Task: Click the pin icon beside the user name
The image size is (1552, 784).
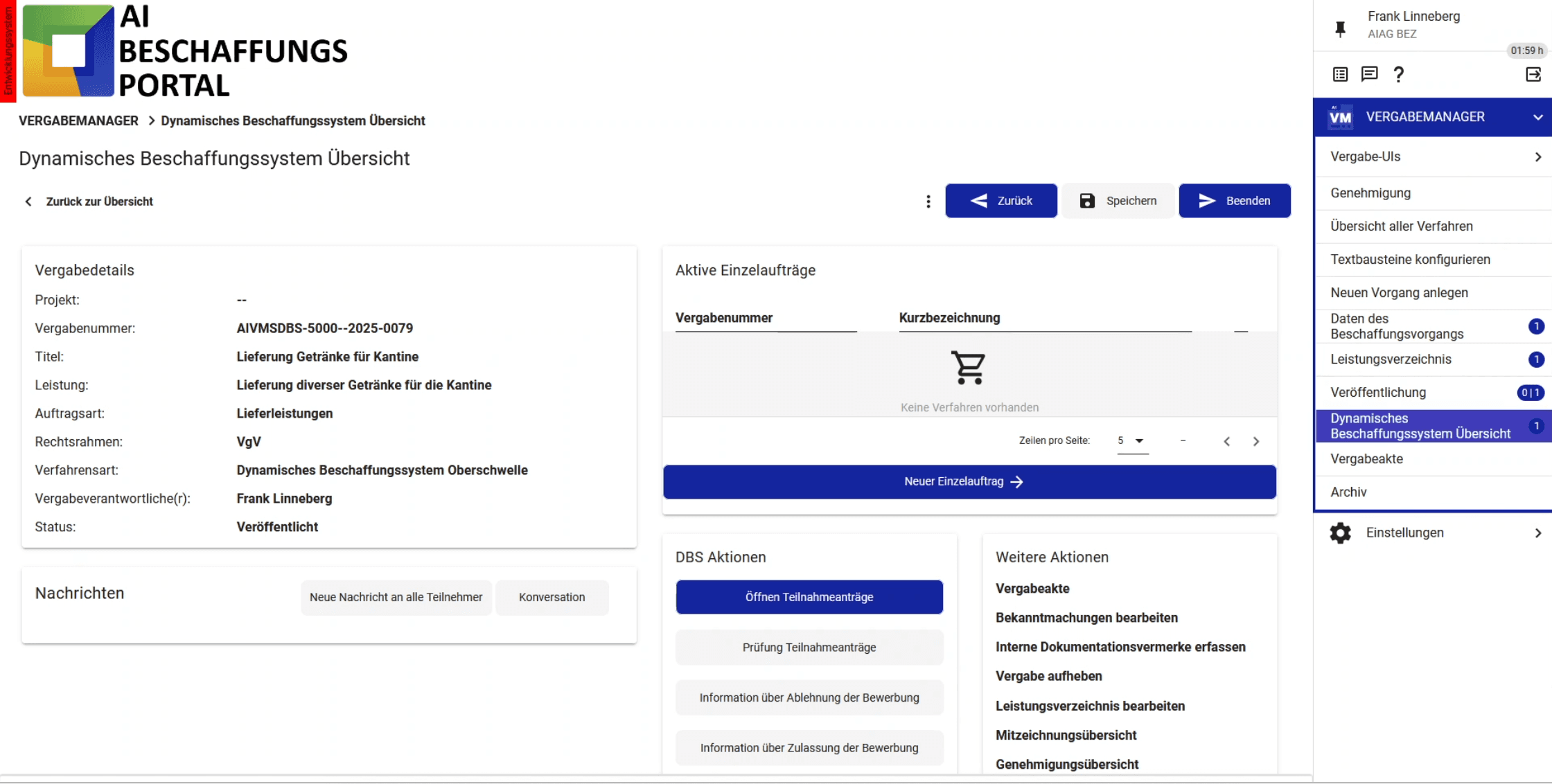Action: (1340, 28)
